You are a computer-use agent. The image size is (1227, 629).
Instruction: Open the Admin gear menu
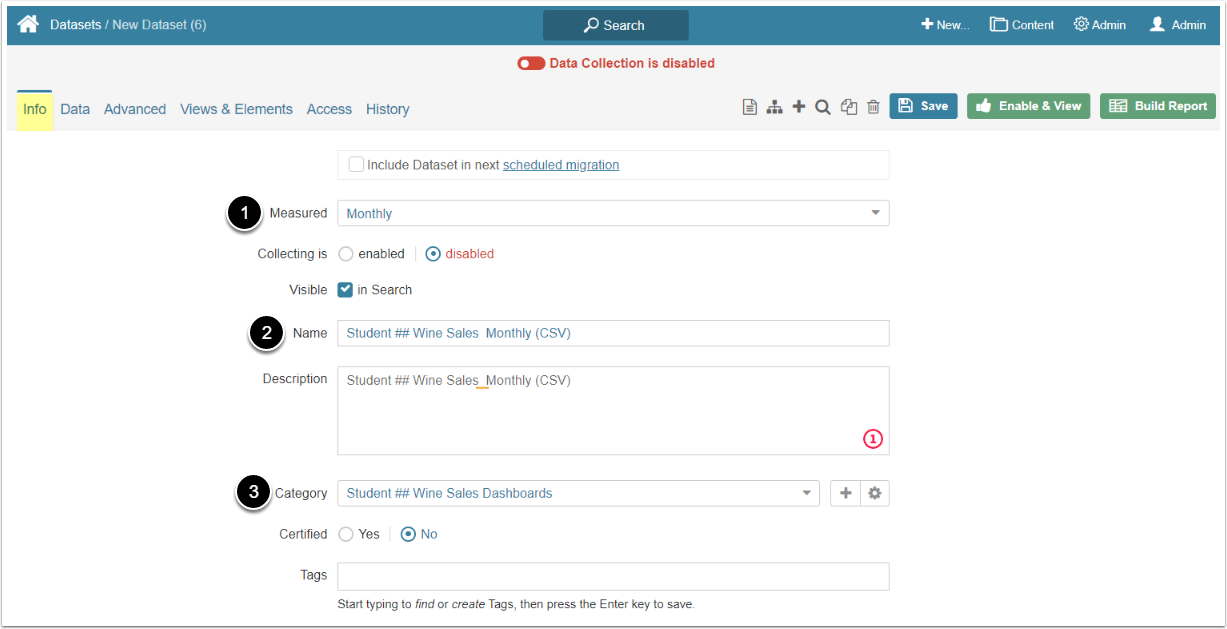click(x=1100, y=25)
